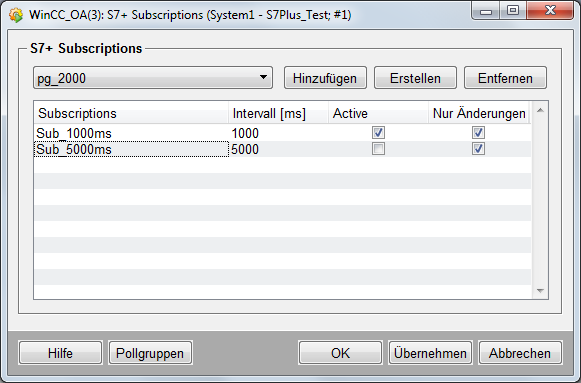Image resolution: width=581 pixels, height=383 pixels.
Task: Click the WinCC OA title bar icon
Action: [16, 15]
